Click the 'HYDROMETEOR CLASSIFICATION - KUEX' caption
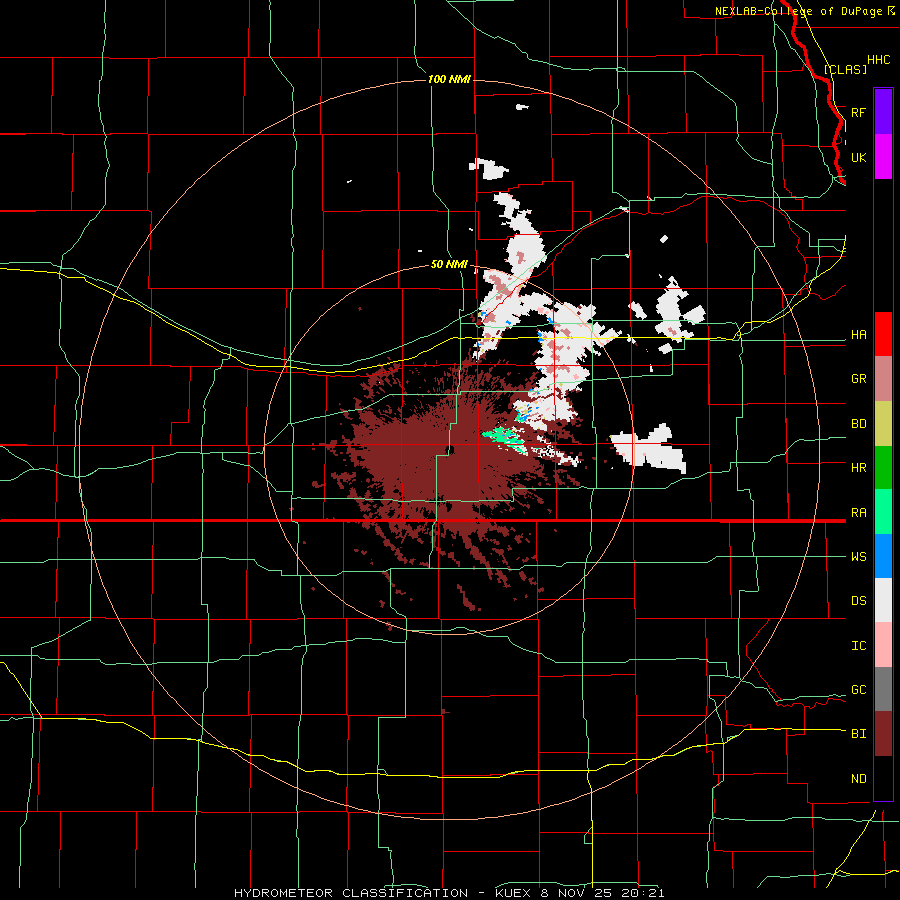Viewport: 900px width, 900px height. [x=385, y=893]
